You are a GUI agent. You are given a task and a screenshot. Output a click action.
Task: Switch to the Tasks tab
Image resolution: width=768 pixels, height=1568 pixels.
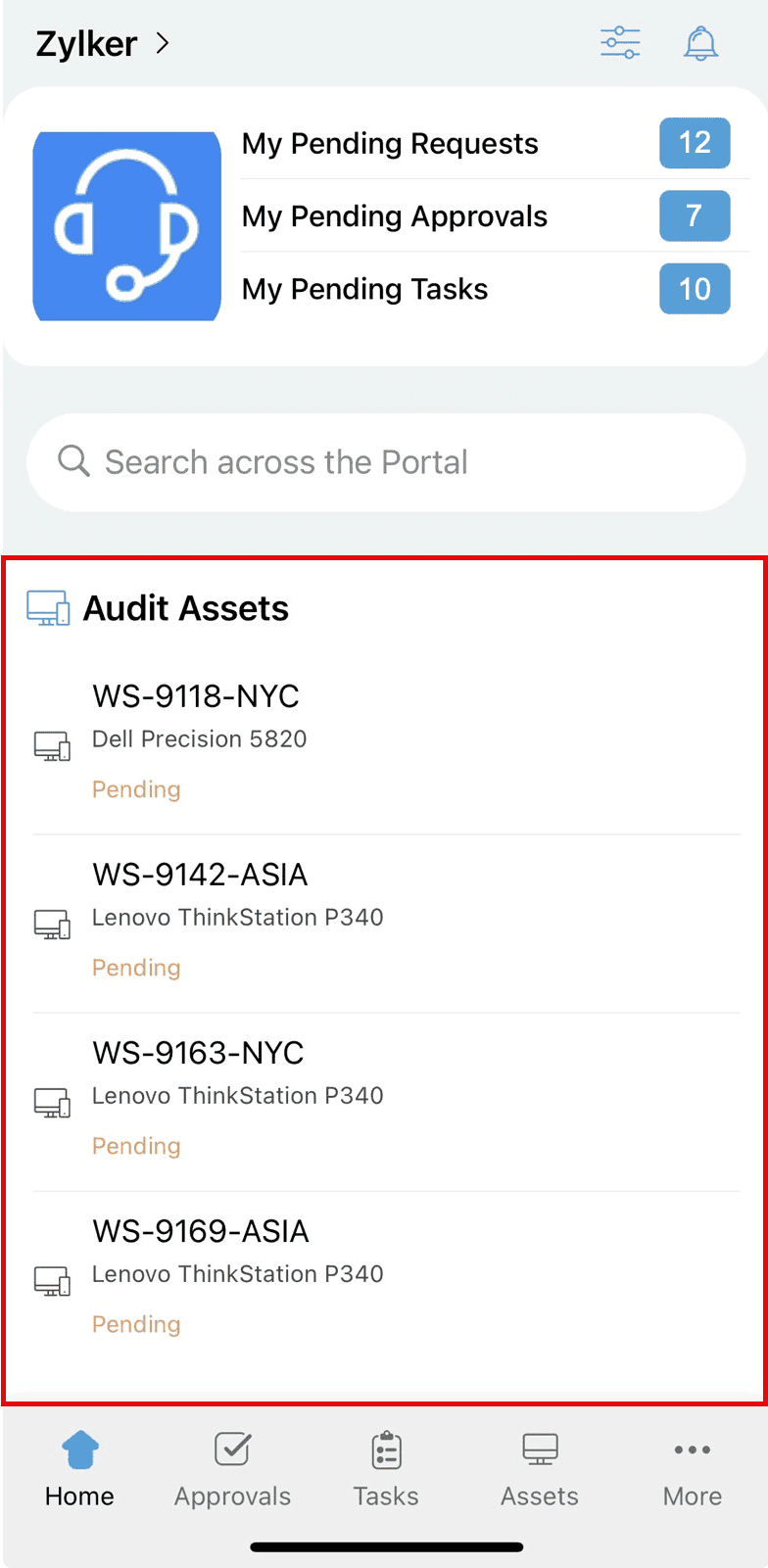[386, 1469]
